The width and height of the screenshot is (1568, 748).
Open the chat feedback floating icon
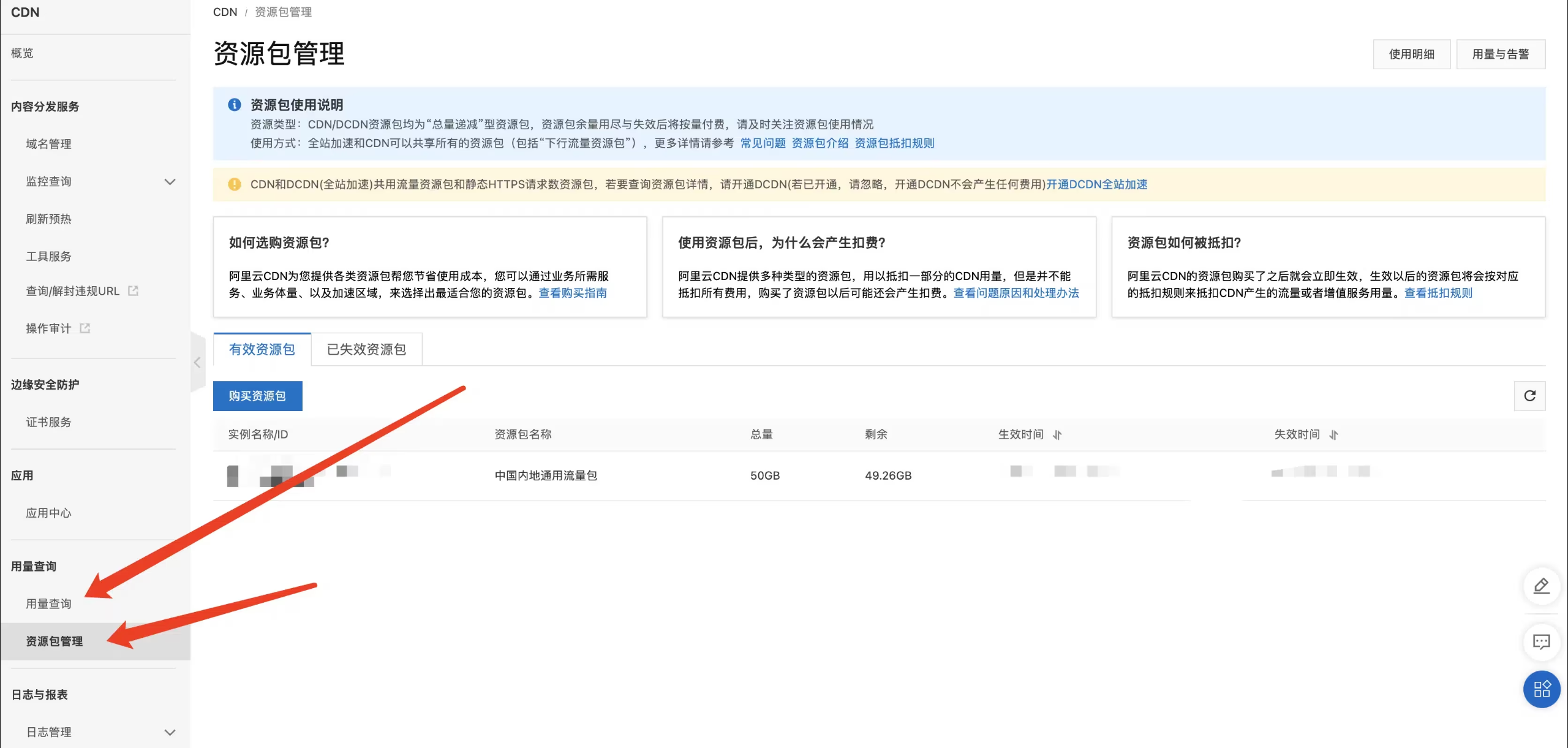1541,641
